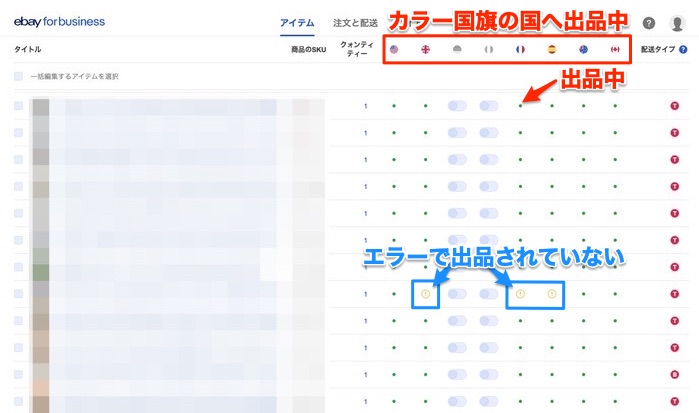Click the United States flag column icon

pyautogui.click(x=394, y=49)
